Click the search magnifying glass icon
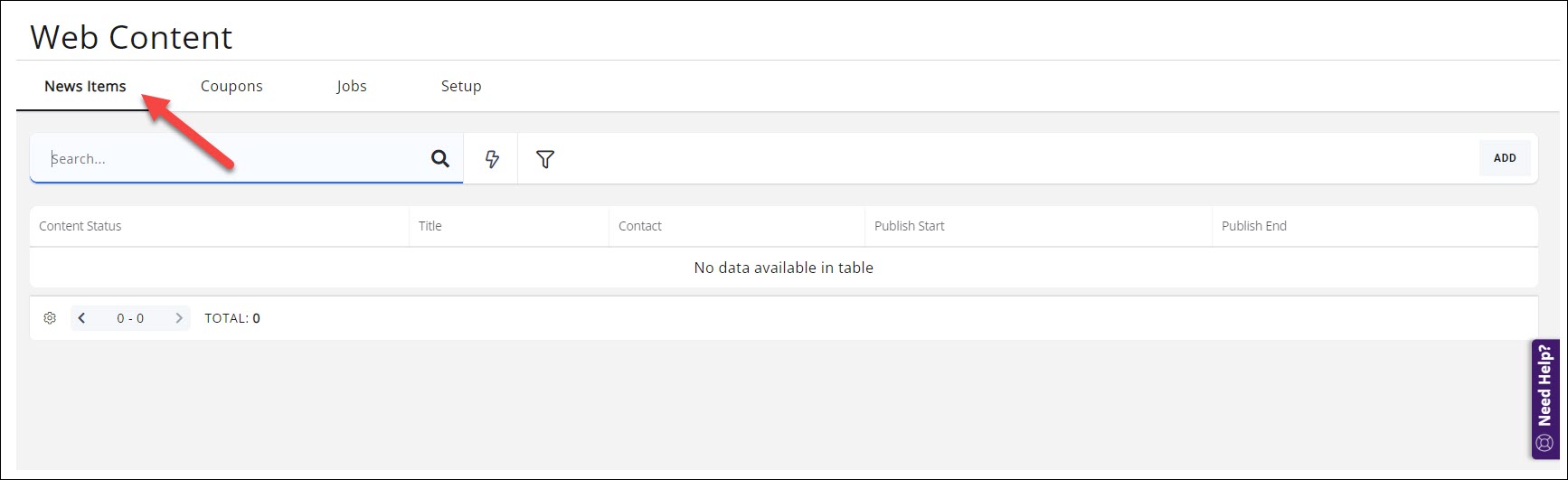The width and height of the screenshot is (1568, 480). pyautogui.click(x=440, y=159)
